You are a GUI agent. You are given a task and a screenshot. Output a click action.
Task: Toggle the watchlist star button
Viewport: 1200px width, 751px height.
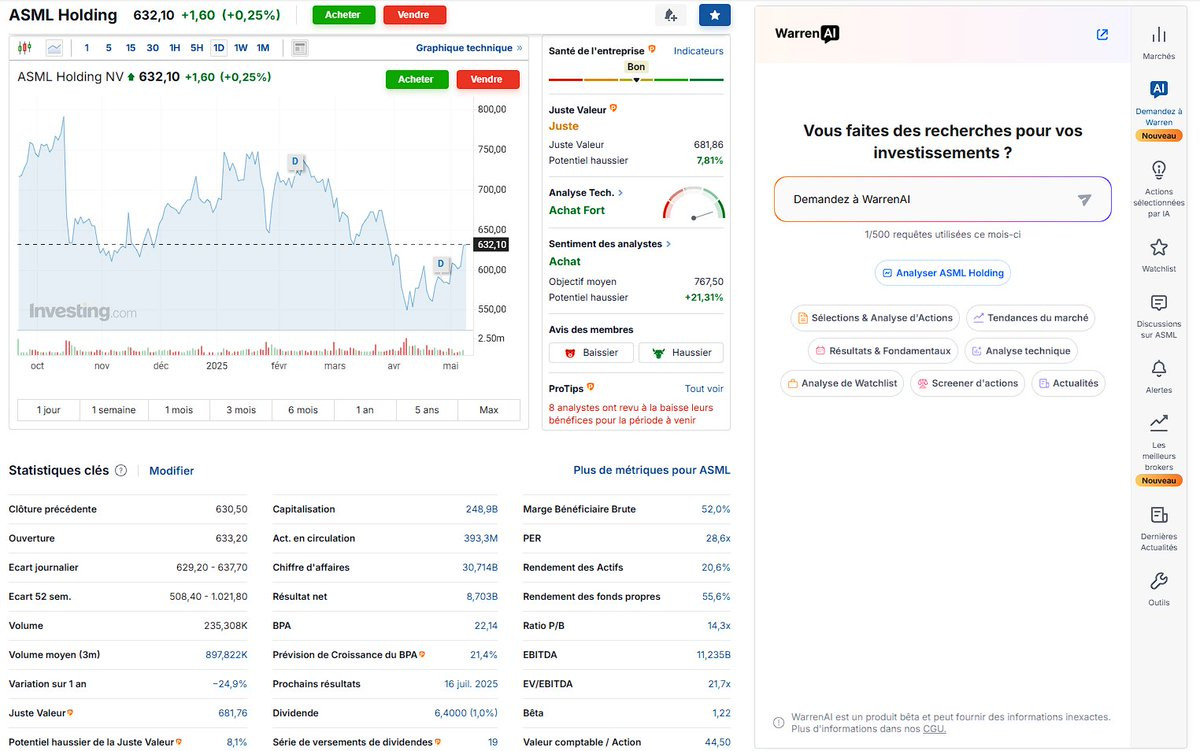point(714,15)
